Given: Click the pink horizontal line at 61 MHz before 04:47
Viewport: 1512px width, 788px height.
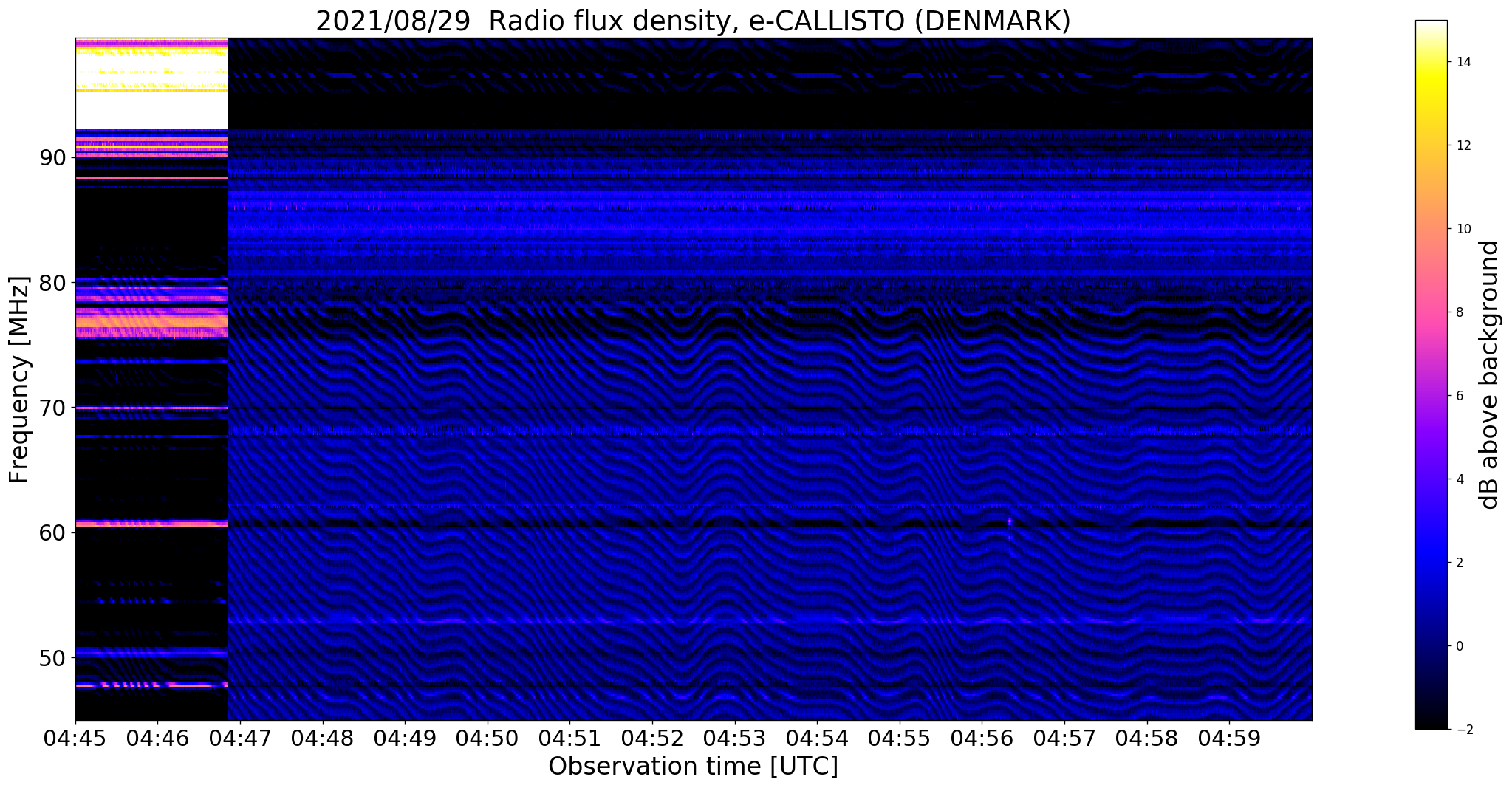Looking at the screenshot, I should pyautogui.click(x=151, y=524).
